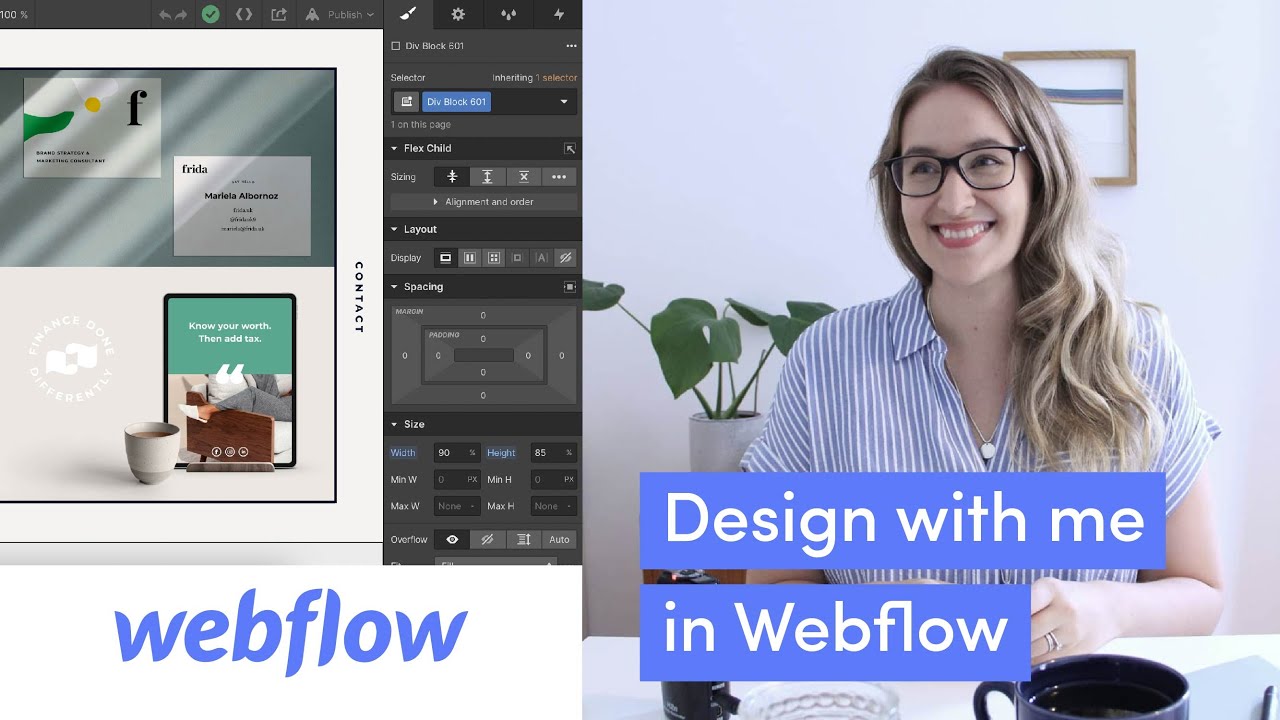
Task: Set sizing to grow if possible
Action: [487, 177]
